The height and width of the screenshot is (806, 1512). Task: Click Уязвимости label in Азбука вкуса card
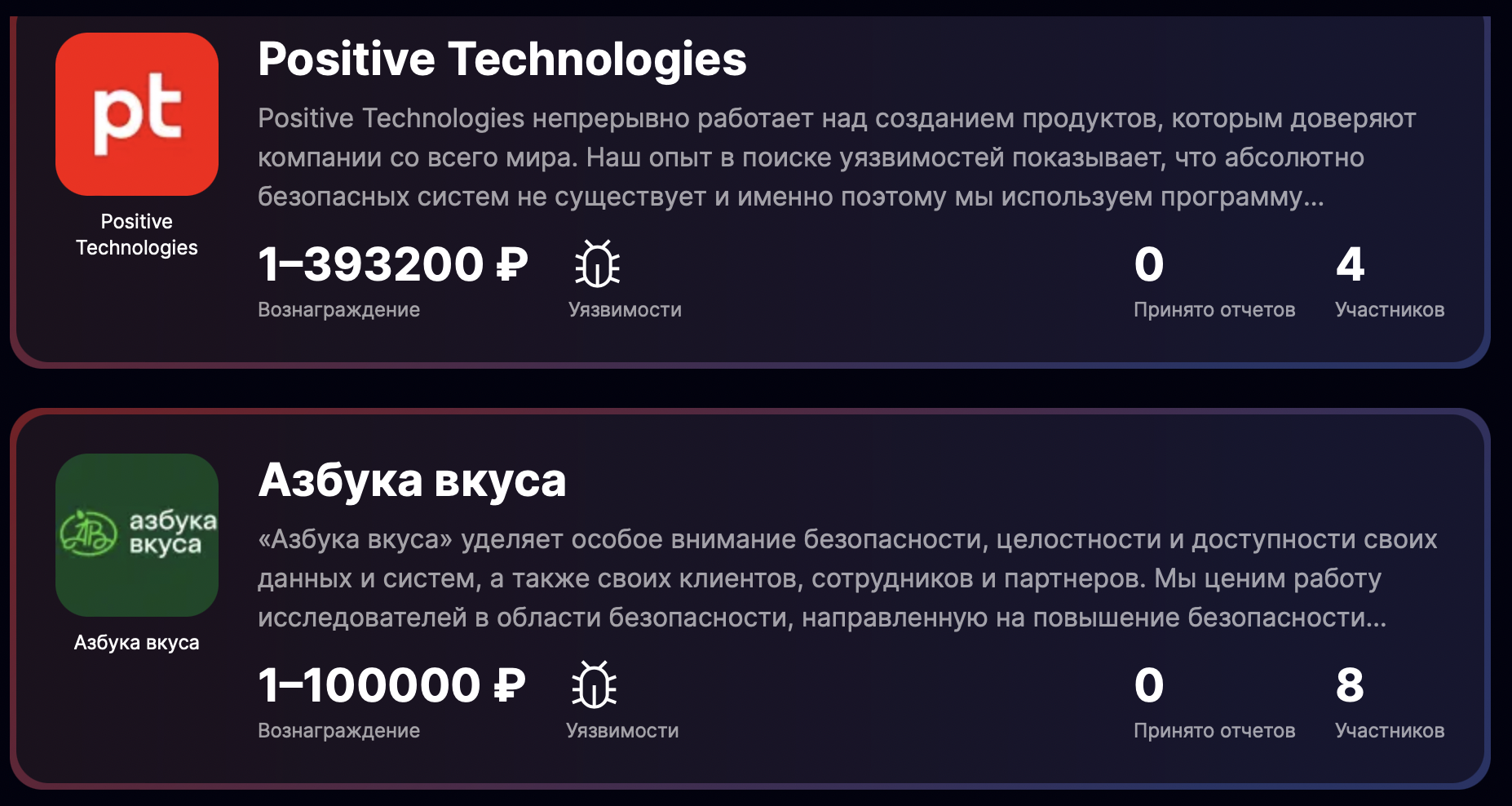click(622, 731)
